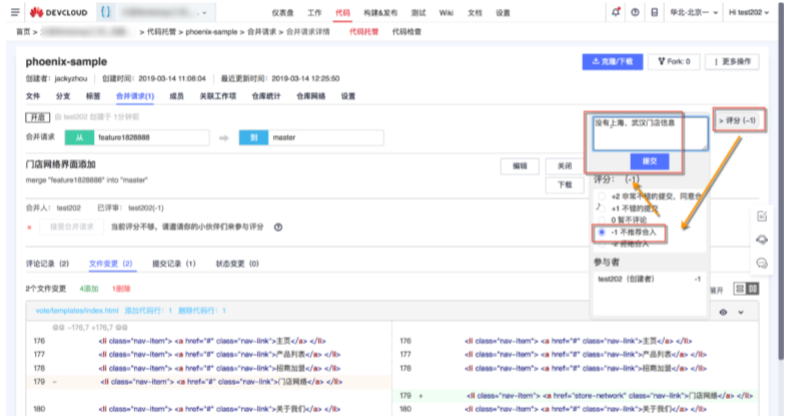Image resolution: width=785 pixels, height=416 pixels.
Task: Open the repository 设置 tab
Action: pos(348,96)
